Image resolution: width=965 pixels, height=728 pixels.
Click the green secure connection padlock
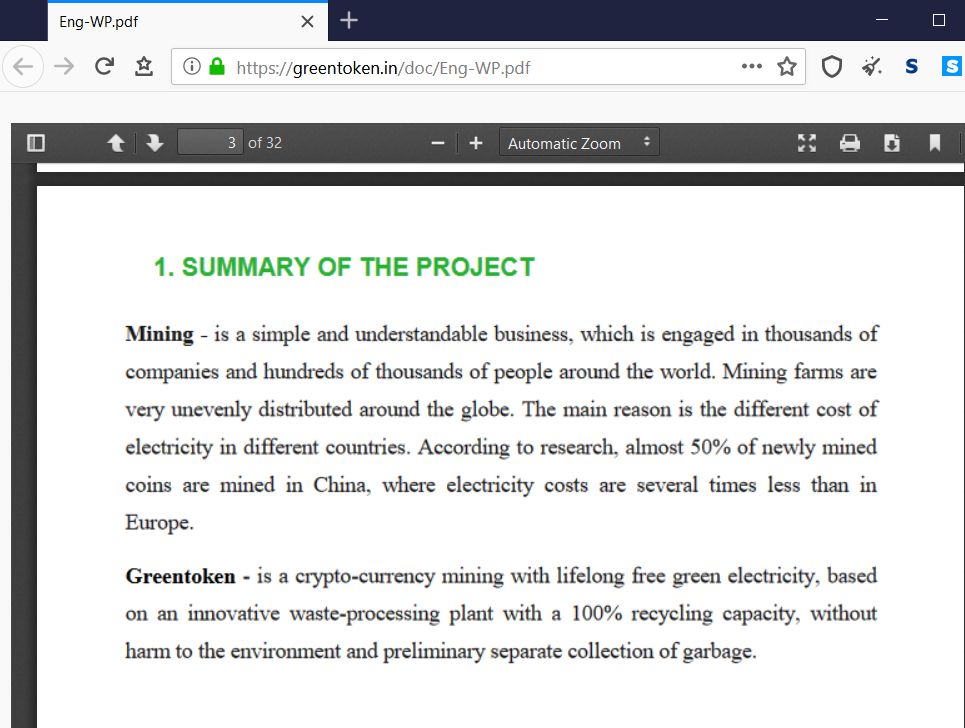tap(217, 66)
